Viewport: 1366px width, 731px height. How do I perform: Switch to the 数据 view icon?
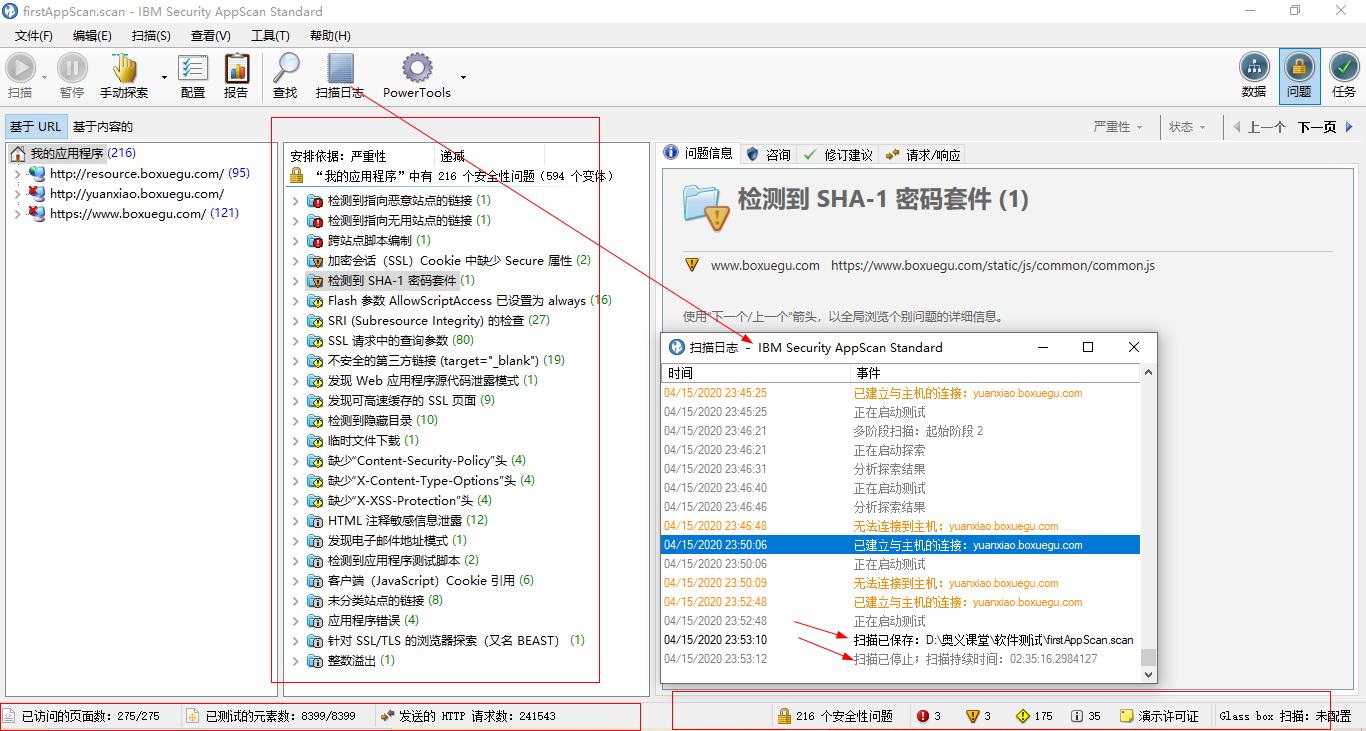(1254, 67)
